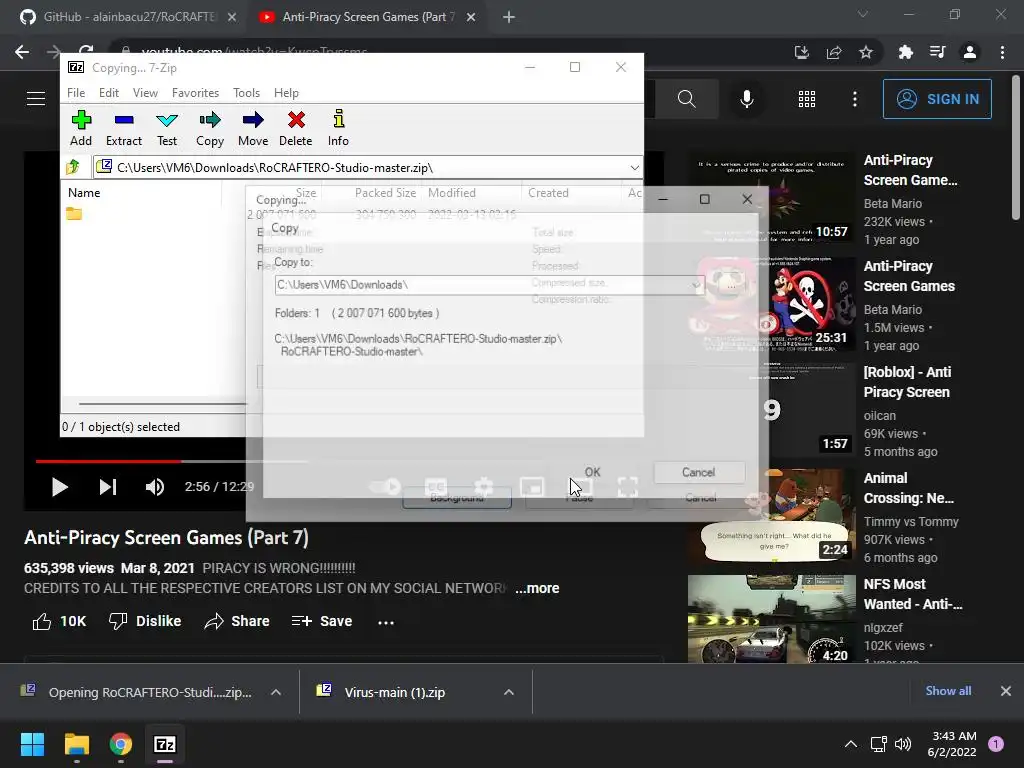Share the video
The height and width of the screenshot is (768, 1024).
(x=236, y=621)
